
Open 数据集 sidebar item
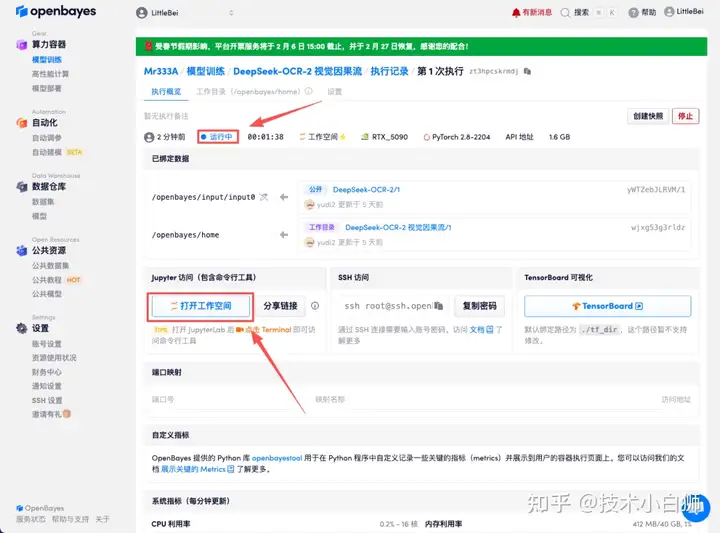[x=43, y=202]
